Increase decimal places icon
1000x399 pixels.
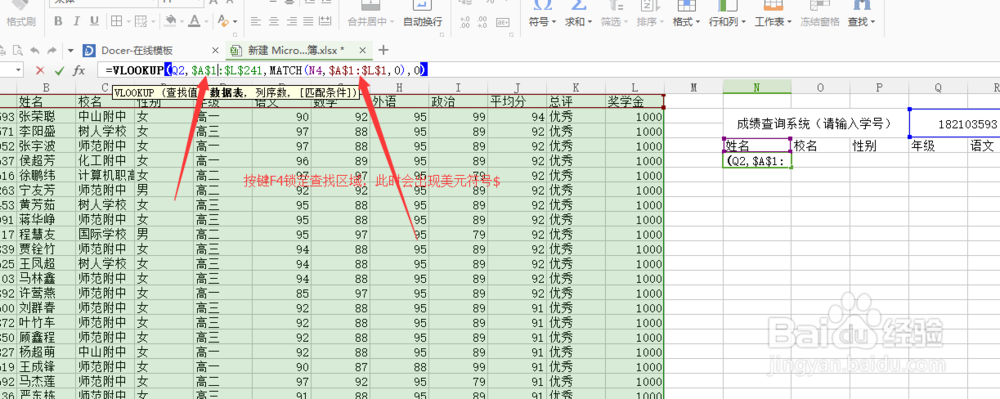[x=464, y=22]
